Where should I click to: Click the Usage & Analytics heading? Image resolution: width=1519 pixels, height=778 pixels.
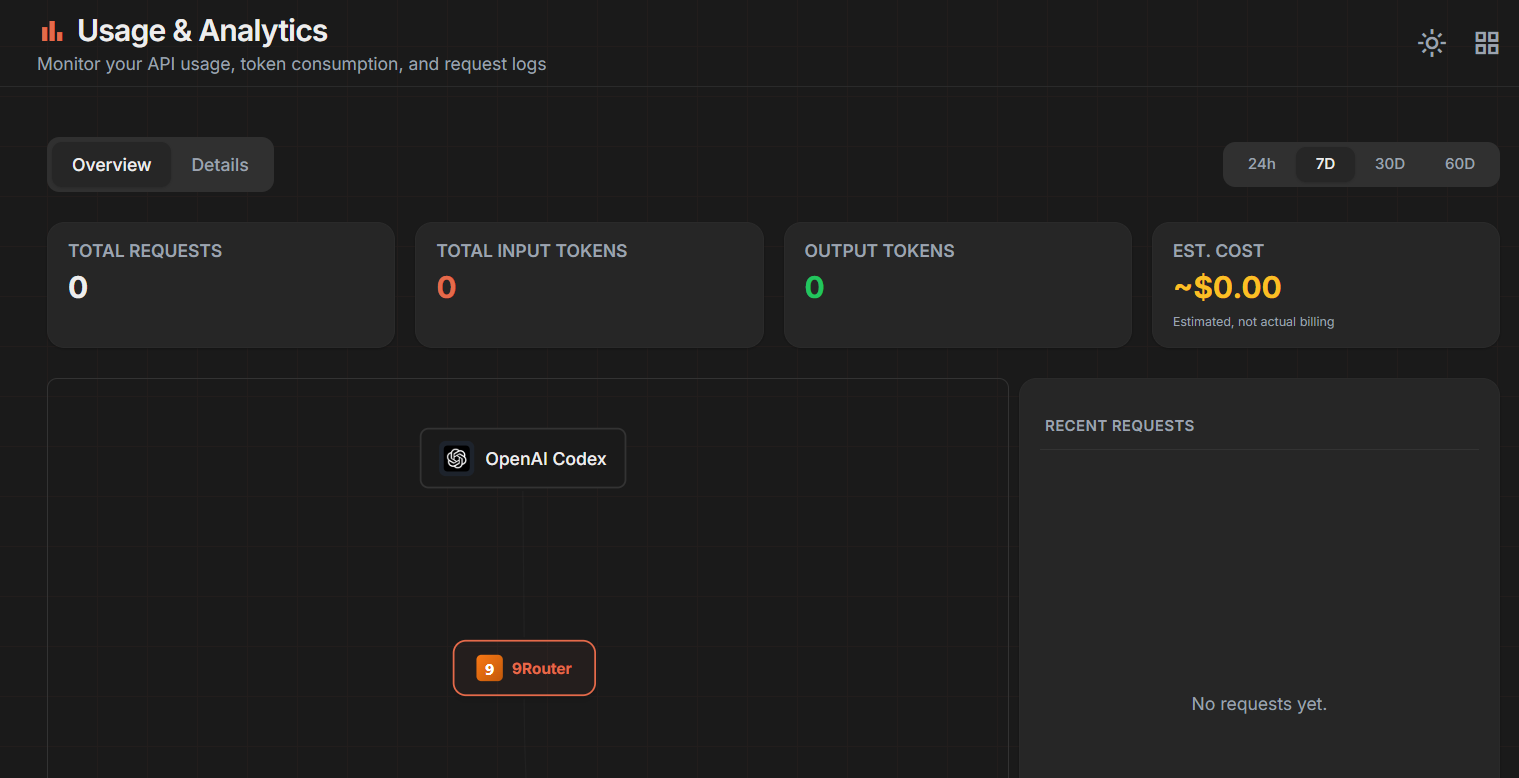202,31
